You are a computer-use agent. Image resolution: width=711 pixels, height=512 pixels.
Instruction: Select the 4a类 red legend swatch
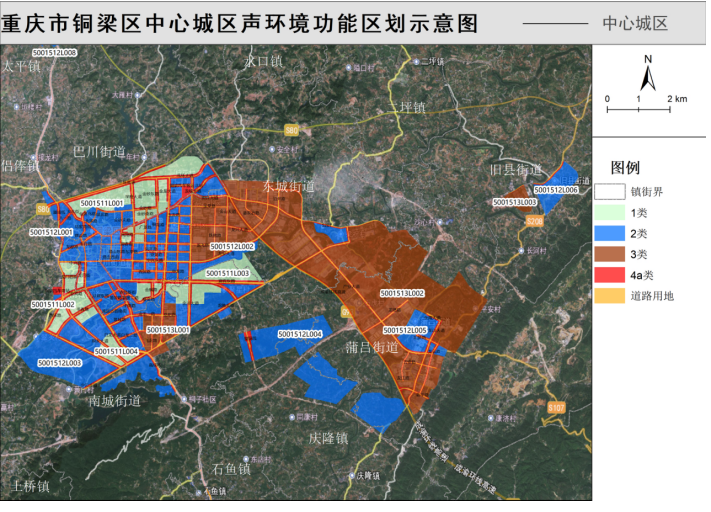[609, 275]
